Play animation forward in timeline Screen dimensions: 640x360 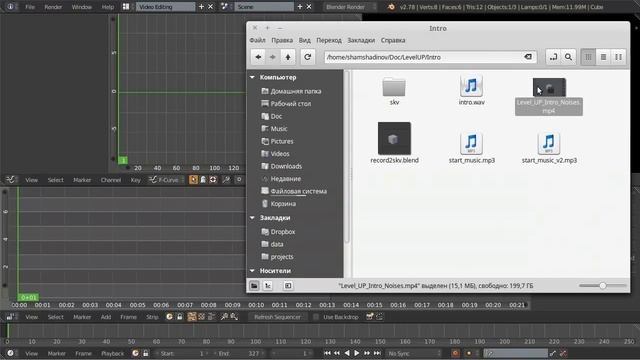357,353
